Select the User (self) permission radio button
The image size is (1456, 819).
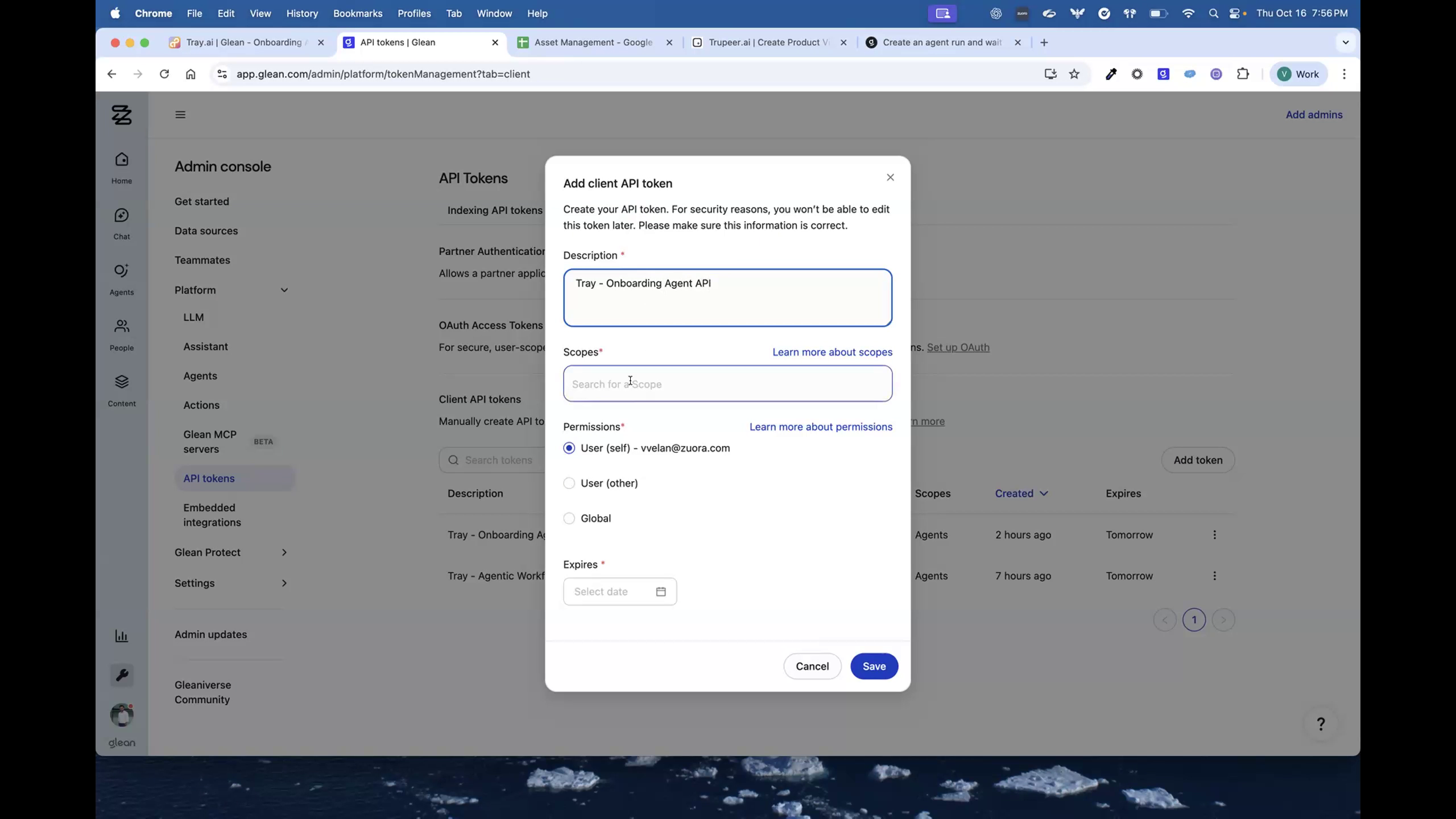(569, 448)
